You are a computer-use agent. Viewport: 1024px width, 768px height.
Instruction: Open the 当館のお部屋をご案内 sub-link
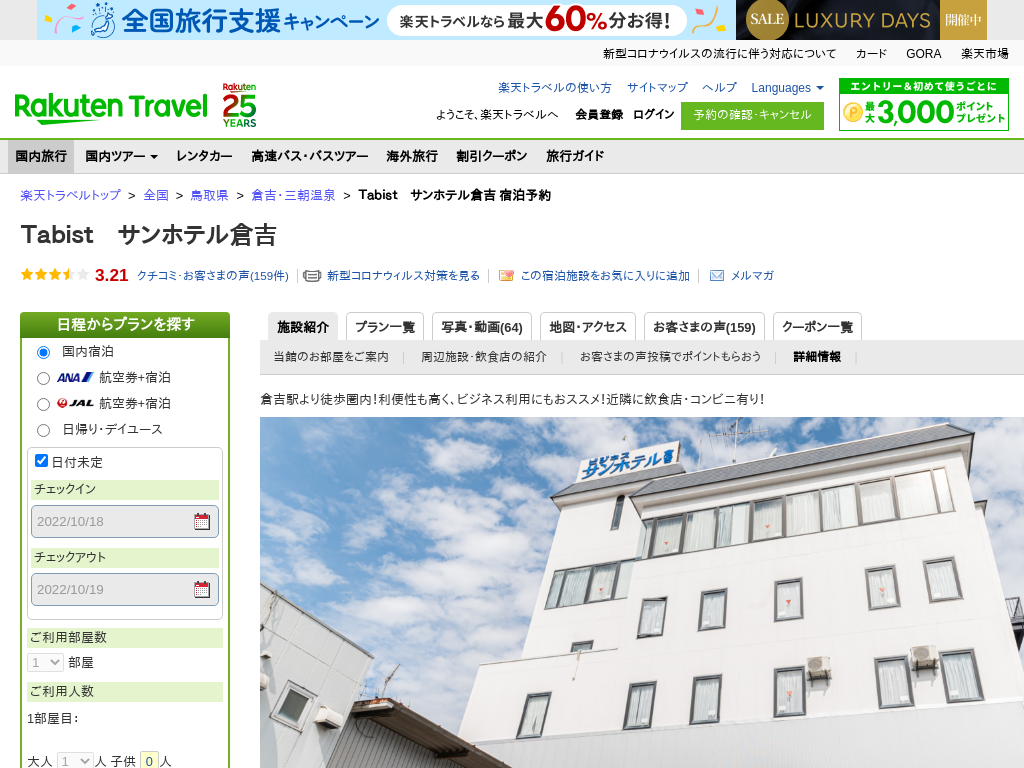coord(331,357)
